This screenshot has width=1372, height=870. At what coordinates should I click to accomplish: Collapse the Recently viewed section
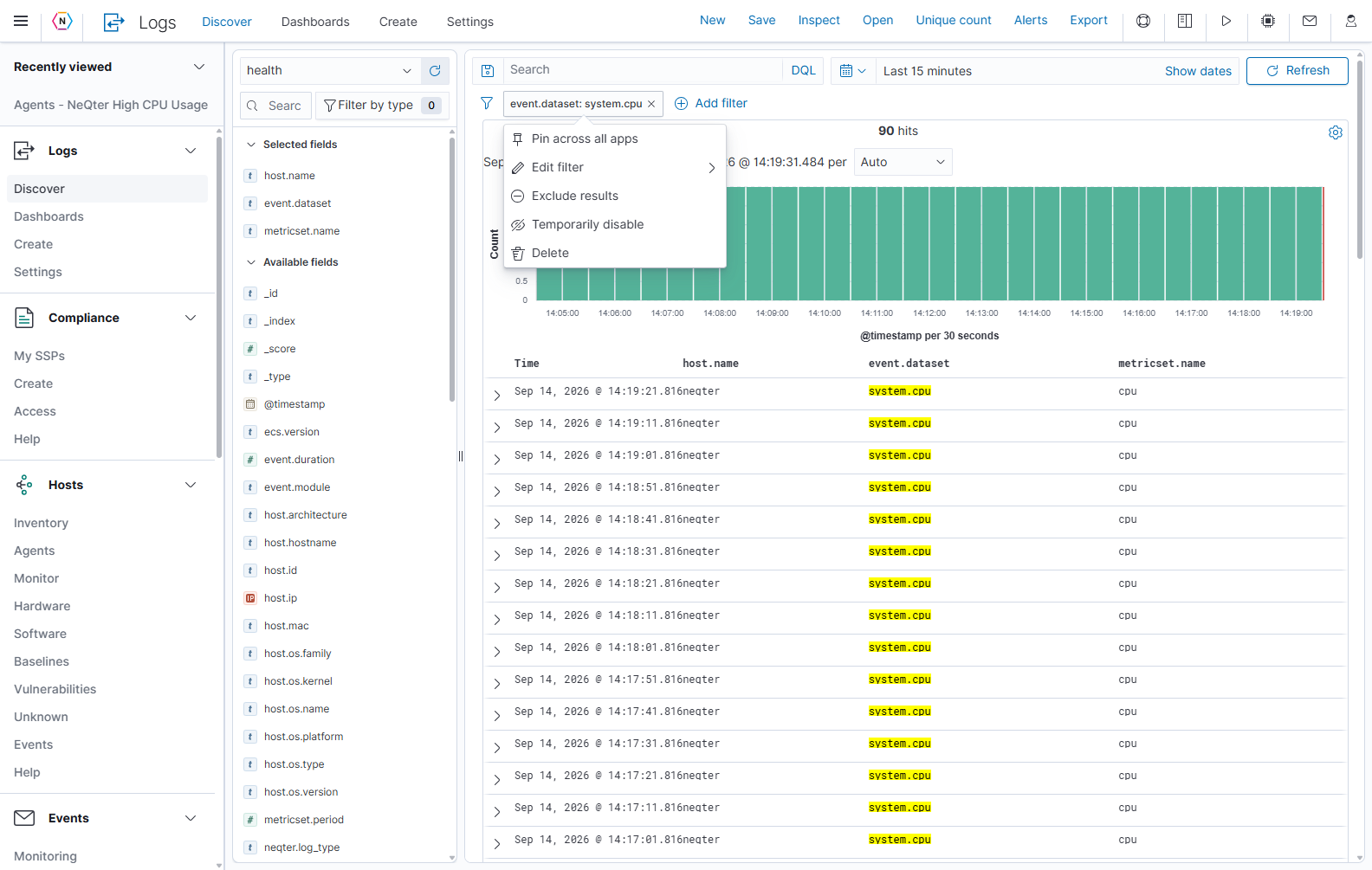(199, 67)
